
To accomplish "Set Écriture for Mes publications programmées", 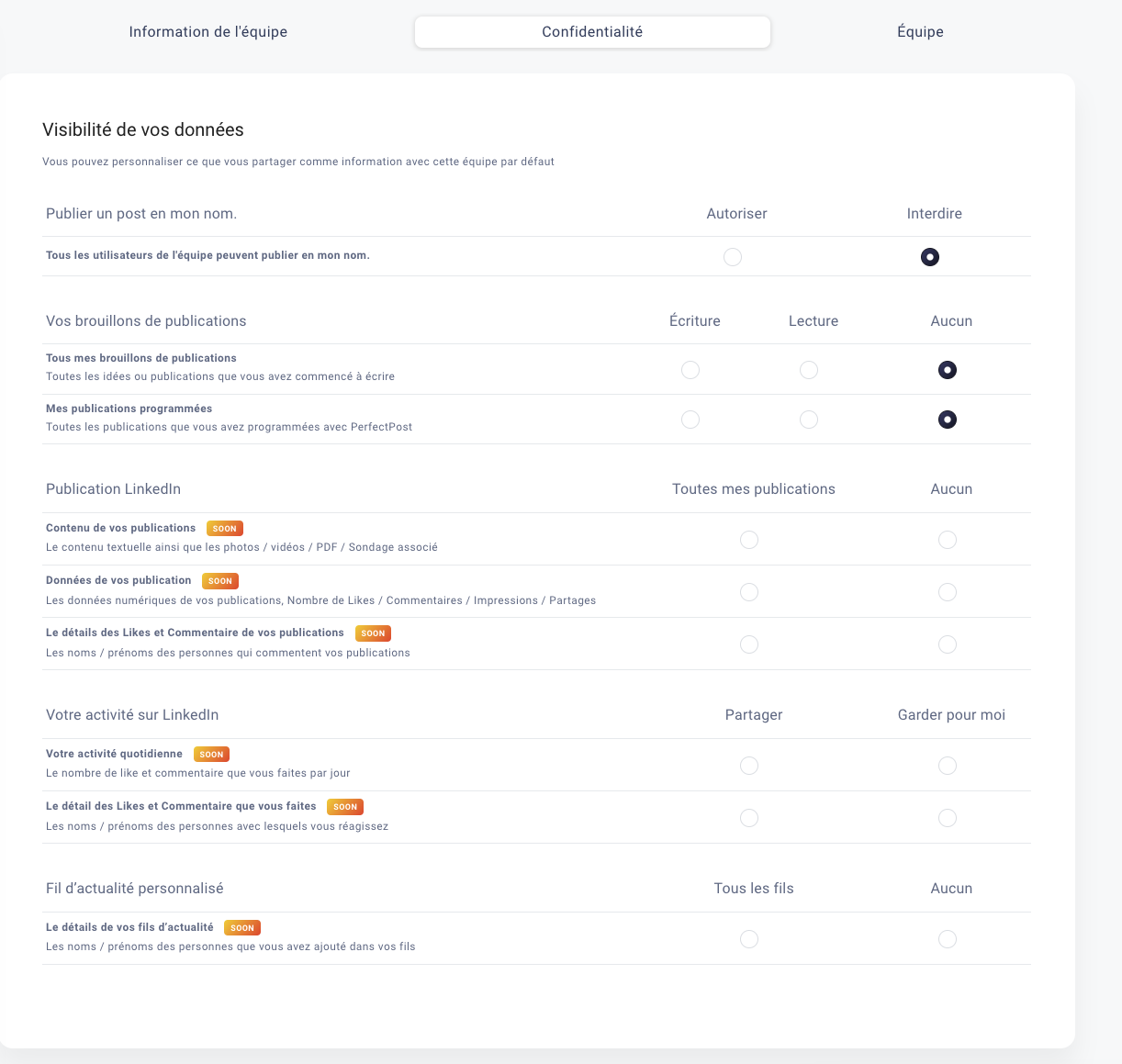I will point(690,420).
